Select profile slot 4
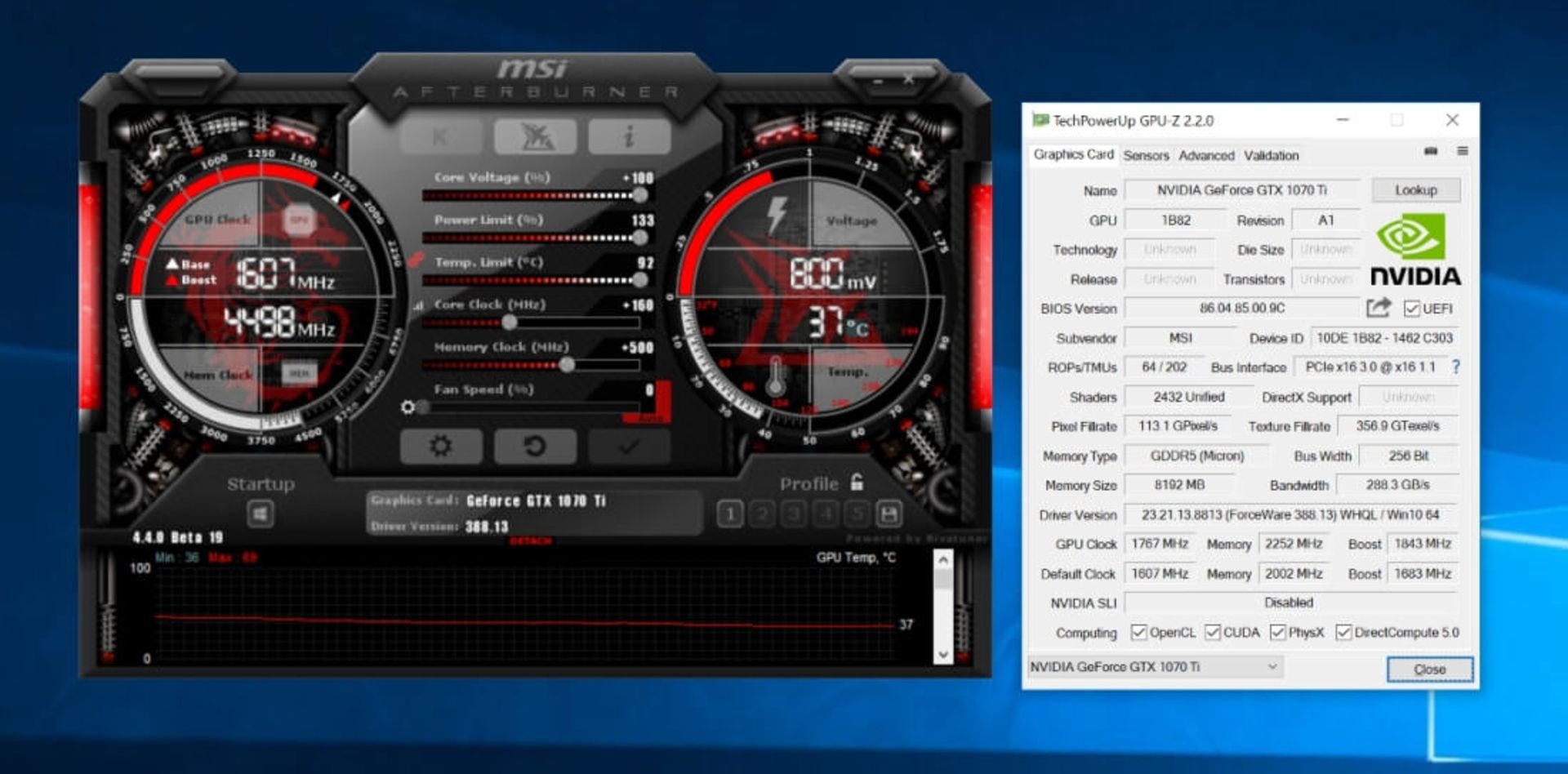 (826, 514)
